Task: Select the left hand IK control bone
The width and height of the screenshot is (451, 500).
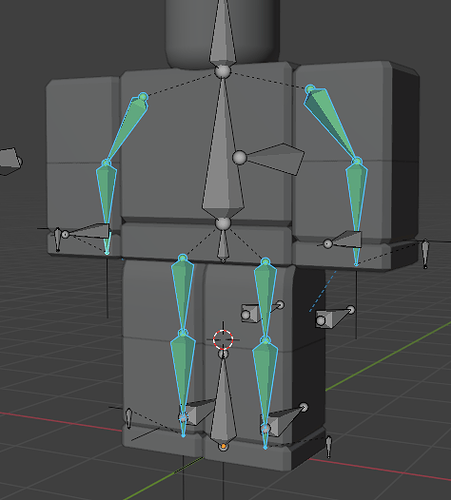Action: (87, 231)
